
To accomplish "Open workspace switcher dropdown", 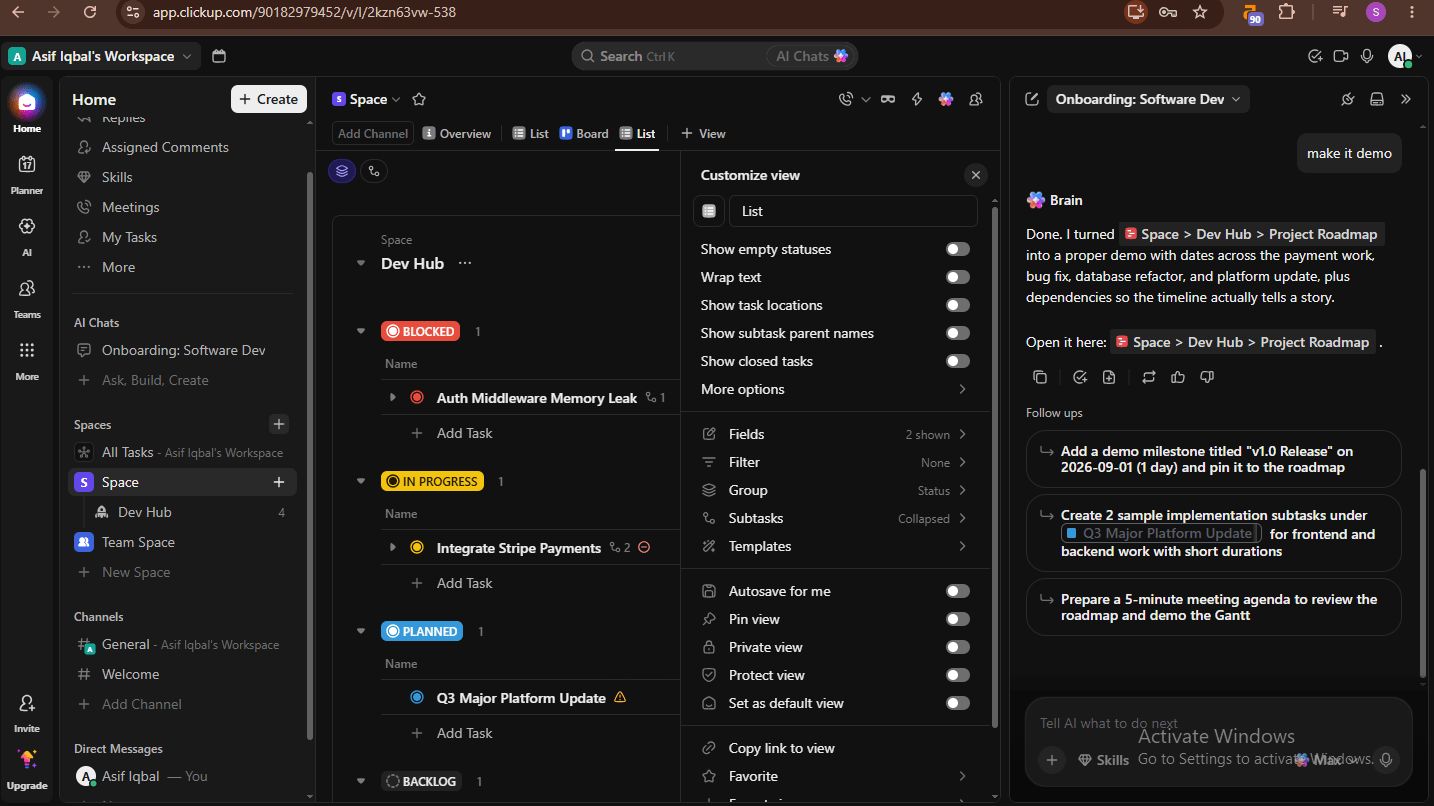I will coord(104,56).
